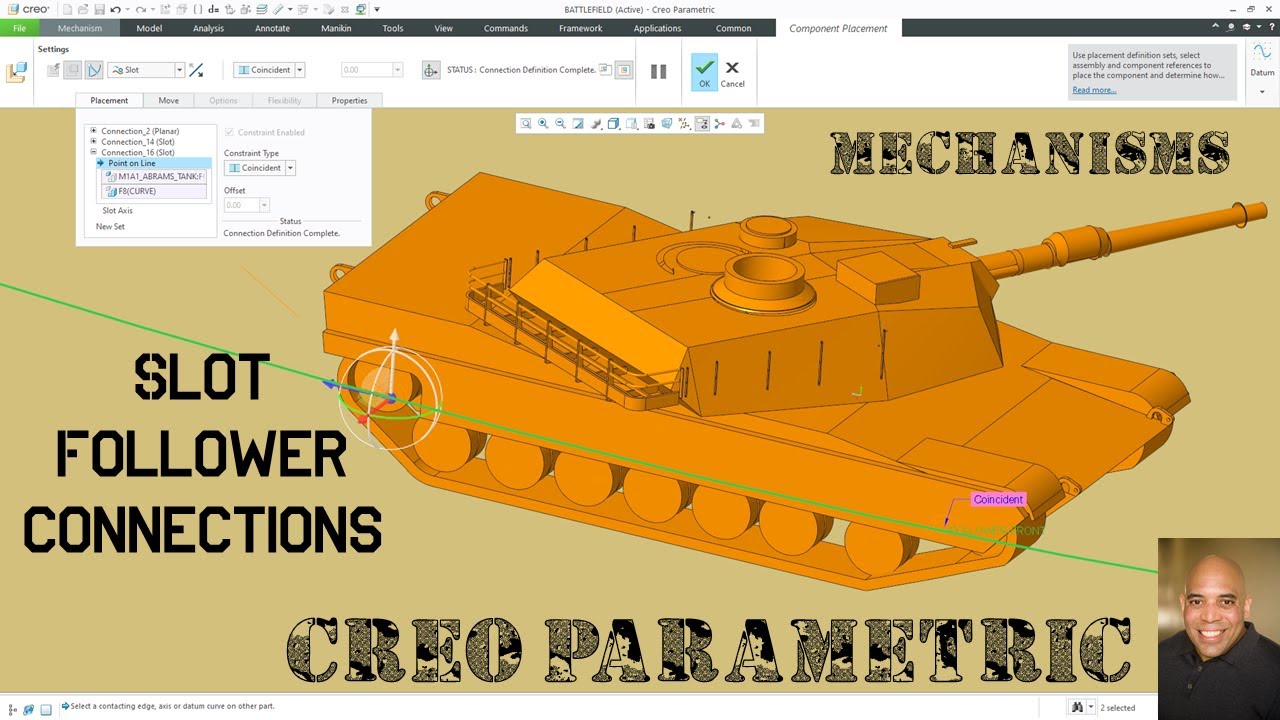Click the Flip connection orientation icon
Screen dimensions: 1280x720
coord(196,70)
